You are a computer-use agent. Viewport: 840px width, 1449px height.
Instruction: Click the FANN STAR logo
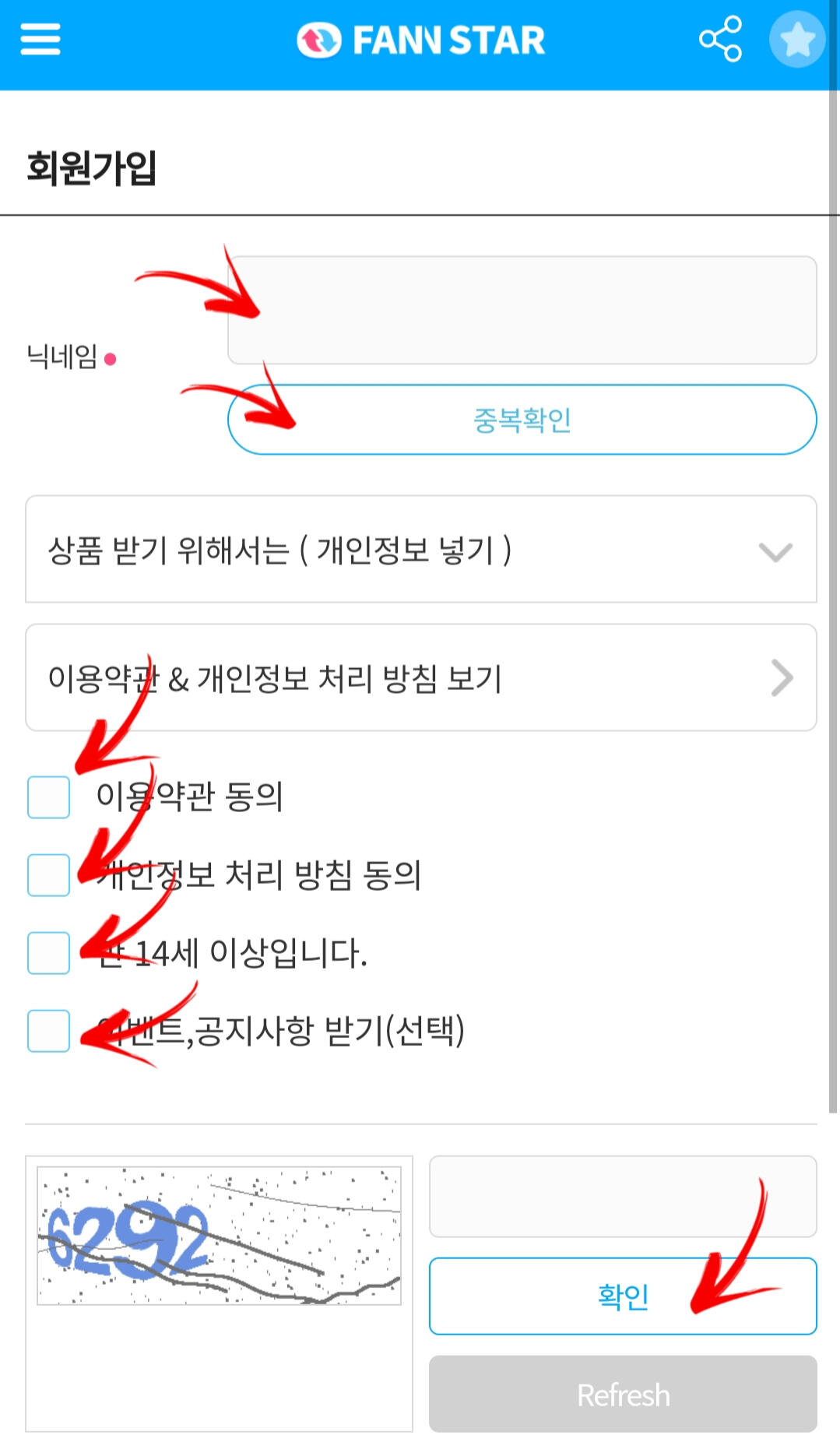click(420, 40)
